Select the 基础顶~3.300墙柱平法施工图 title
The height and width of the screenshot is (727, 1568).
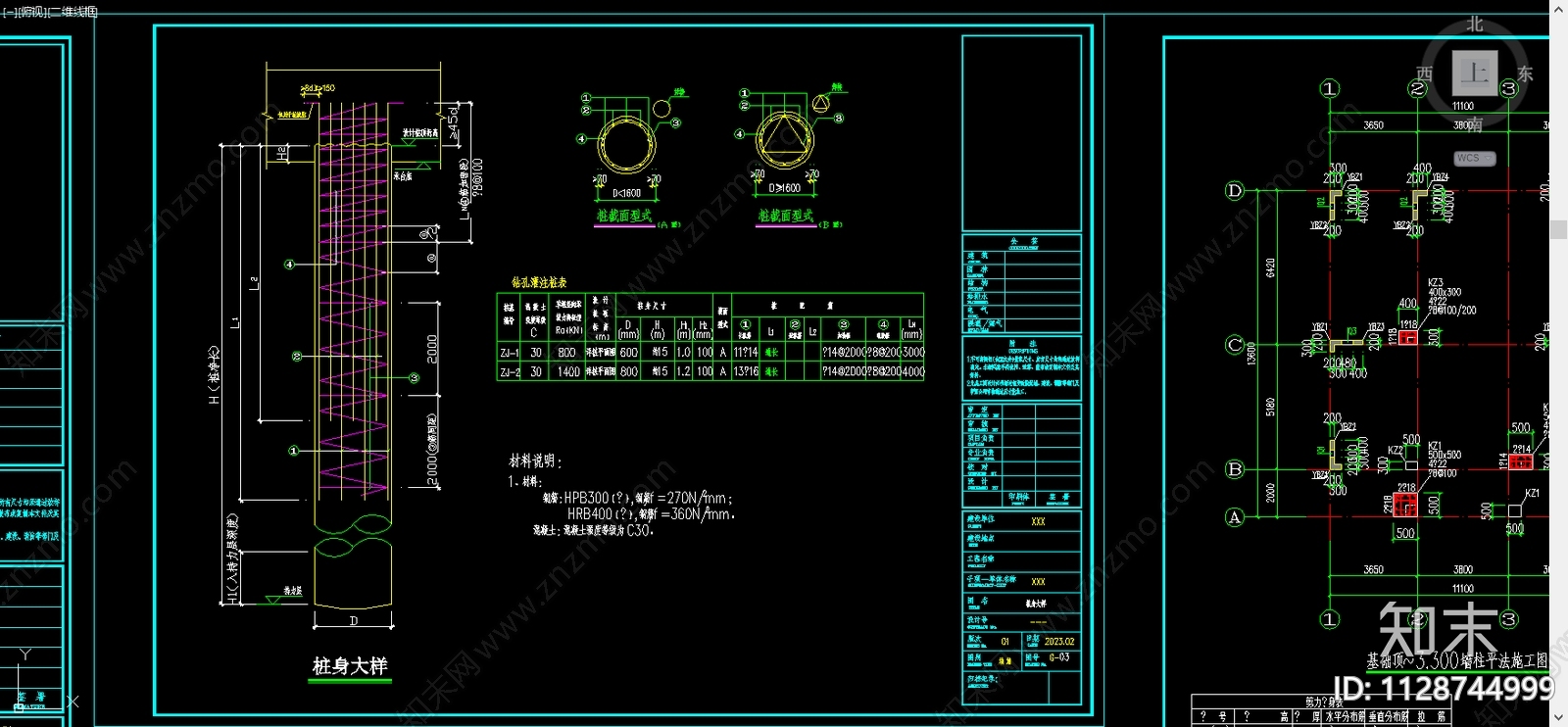(x=1456, y=660)
